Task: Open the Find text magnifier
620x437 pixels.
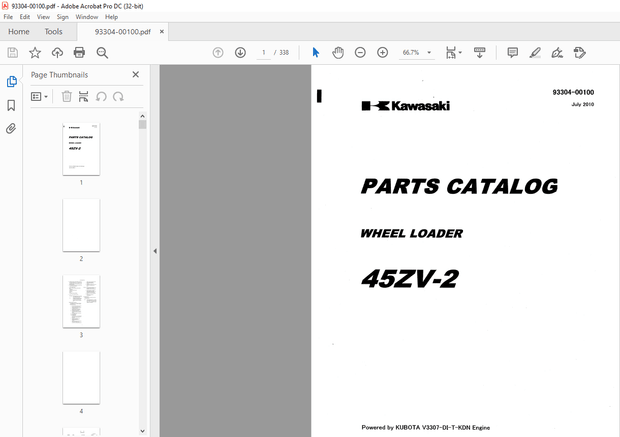Action: [x=102, y=53]
